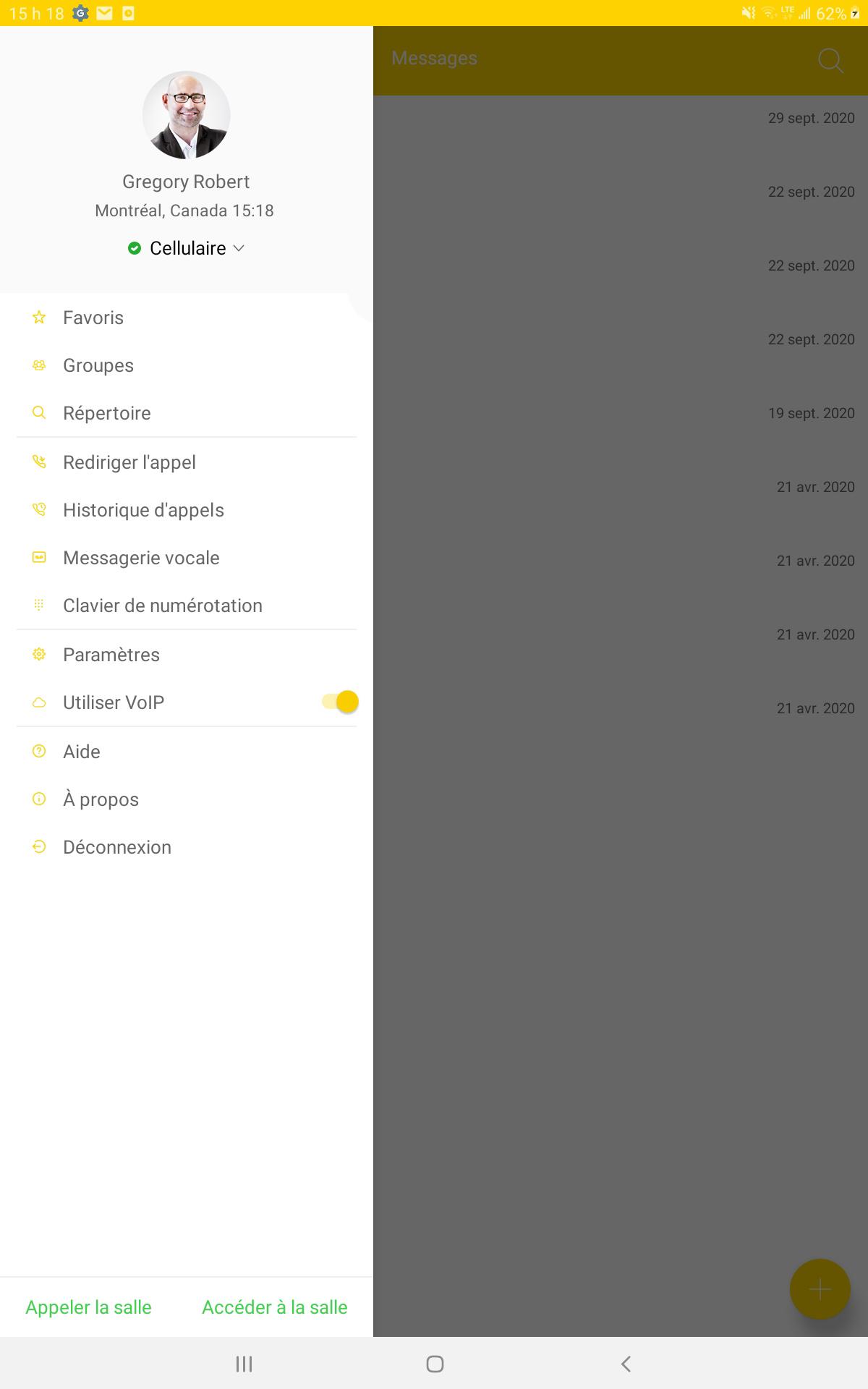Open the Clavier de numérotation keypad icon

39,606
